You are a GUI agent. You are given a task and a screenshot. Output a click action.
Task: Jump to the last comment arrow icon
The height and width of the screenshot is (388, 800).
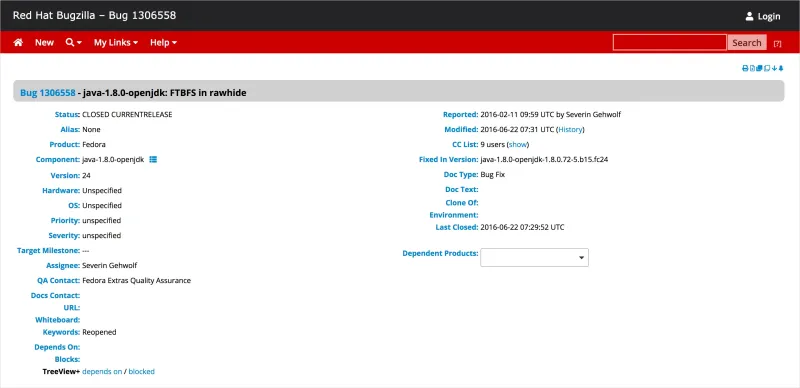[781, 68]
